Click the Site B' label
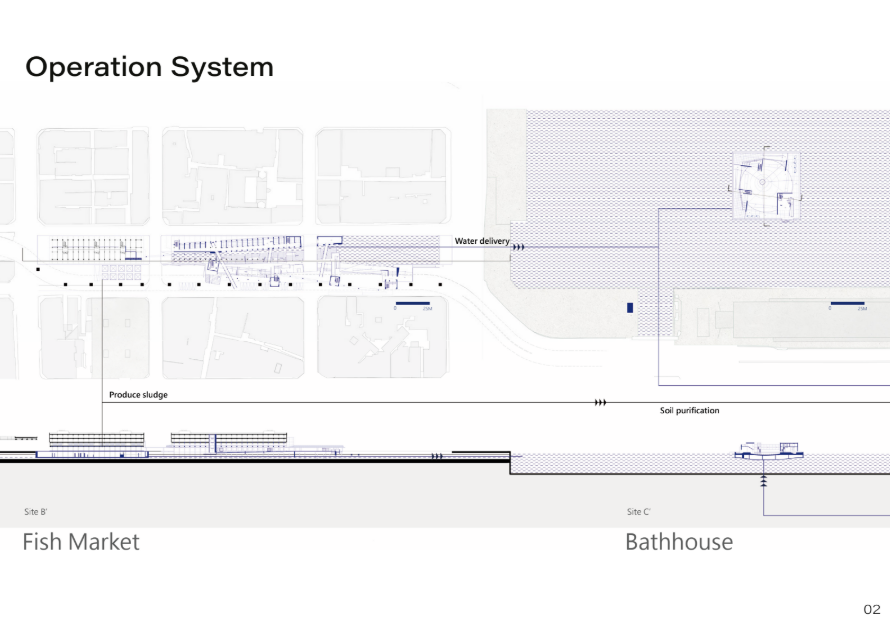 point(36,512)
